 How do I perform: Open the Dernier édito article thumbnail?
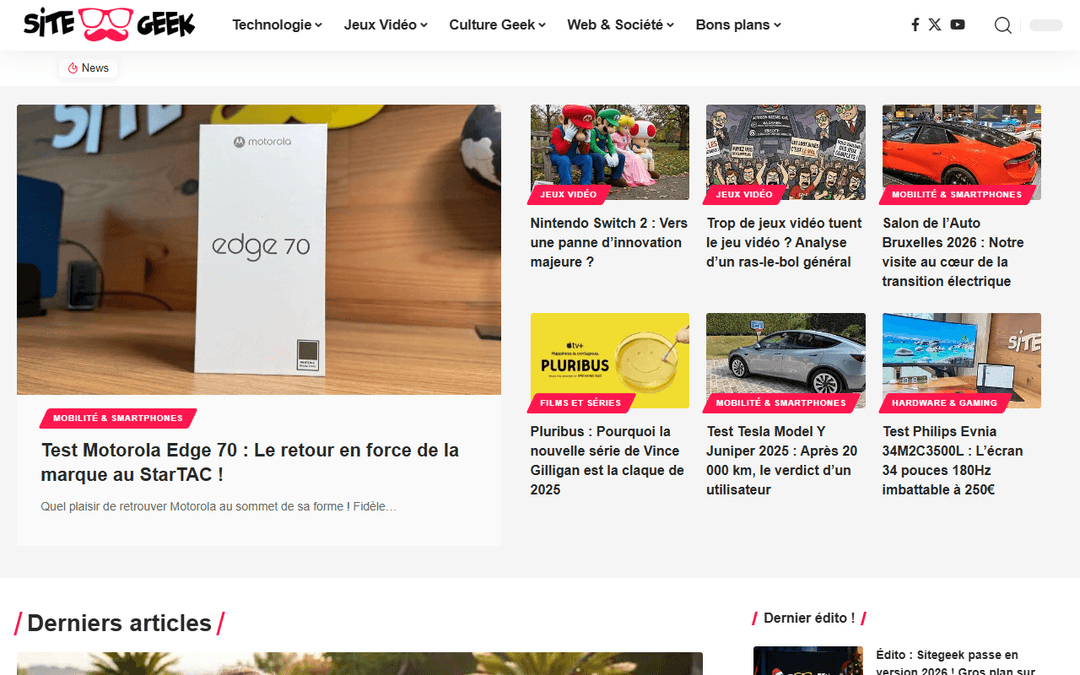(808, 661)
